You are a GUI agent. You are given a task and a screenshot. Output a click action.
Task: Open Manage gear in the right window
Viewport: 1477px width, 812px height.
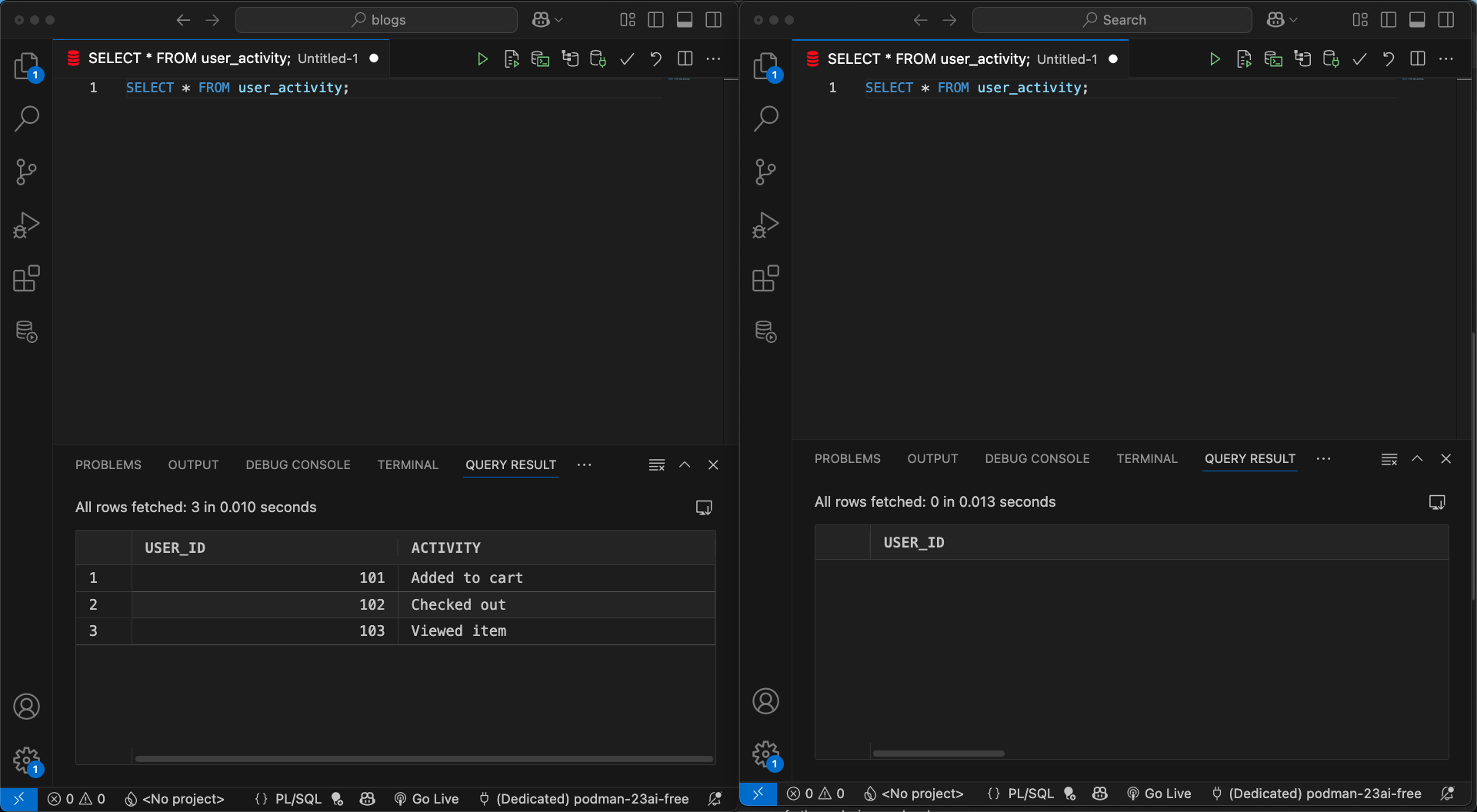(766, 754)
